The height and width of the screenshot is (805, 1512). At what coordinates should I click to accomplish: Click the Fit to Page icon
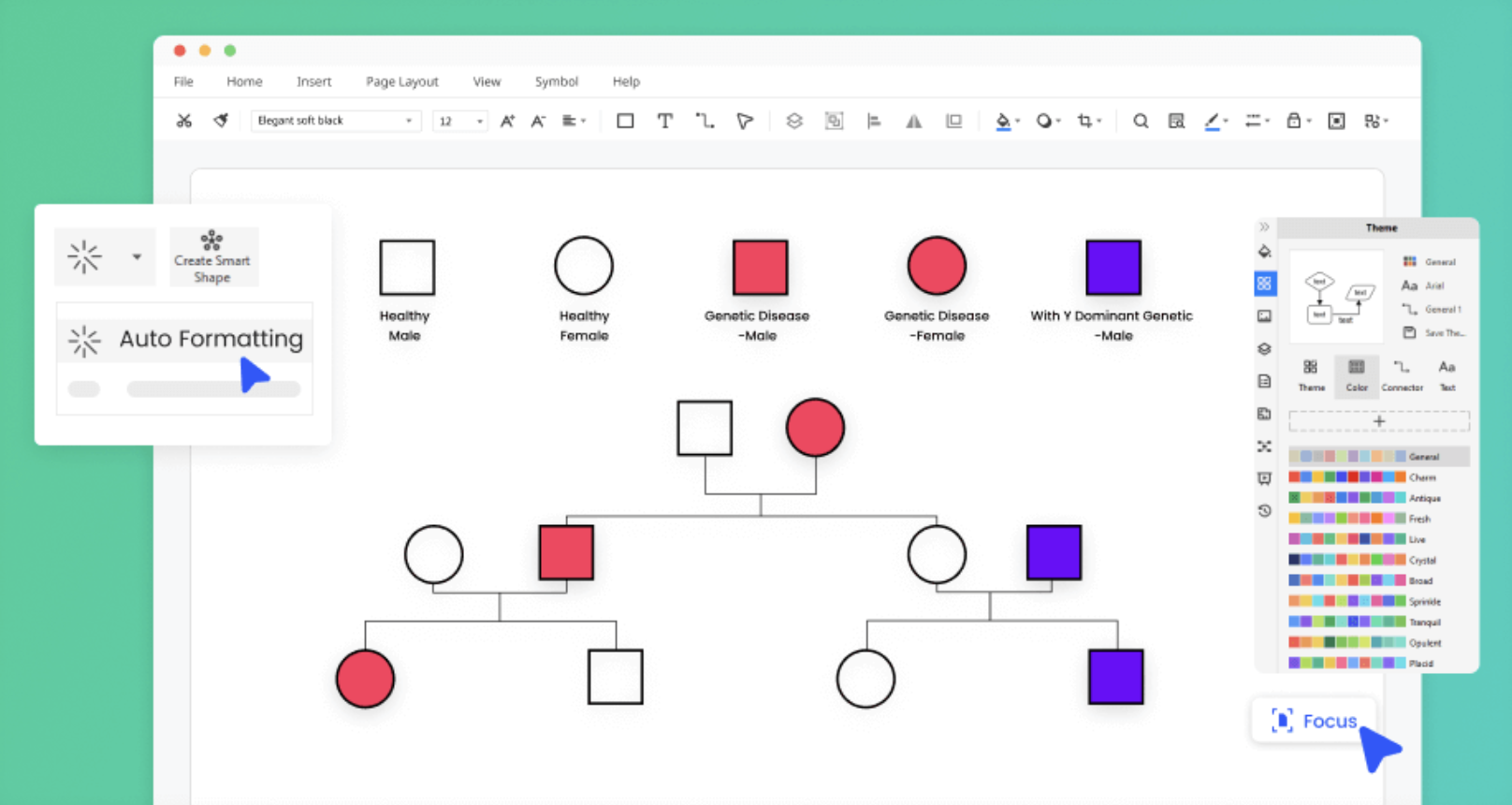1336,121
